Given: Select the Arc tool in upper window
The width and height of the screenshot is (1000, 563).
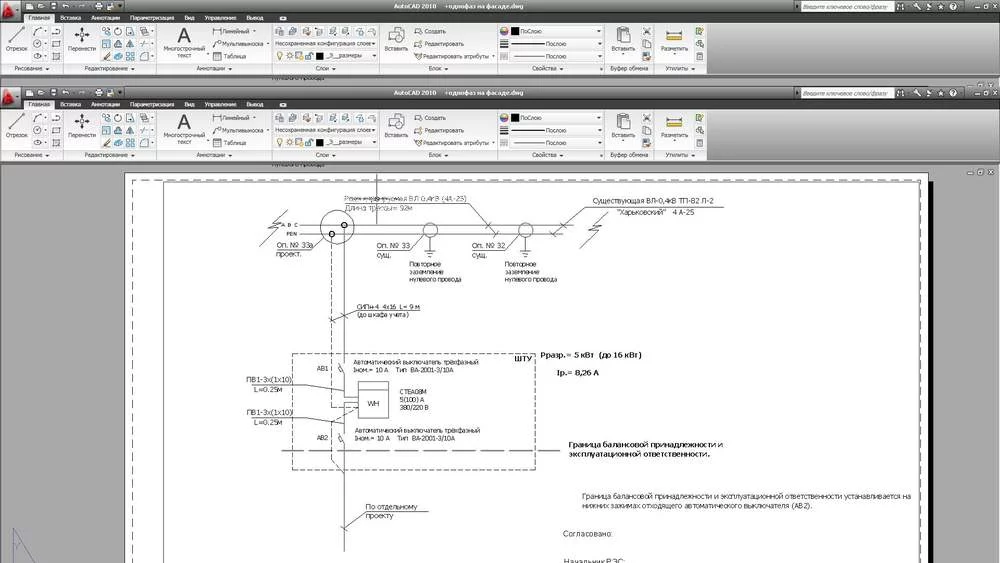Looking at the screenshot, I should 38,31.
